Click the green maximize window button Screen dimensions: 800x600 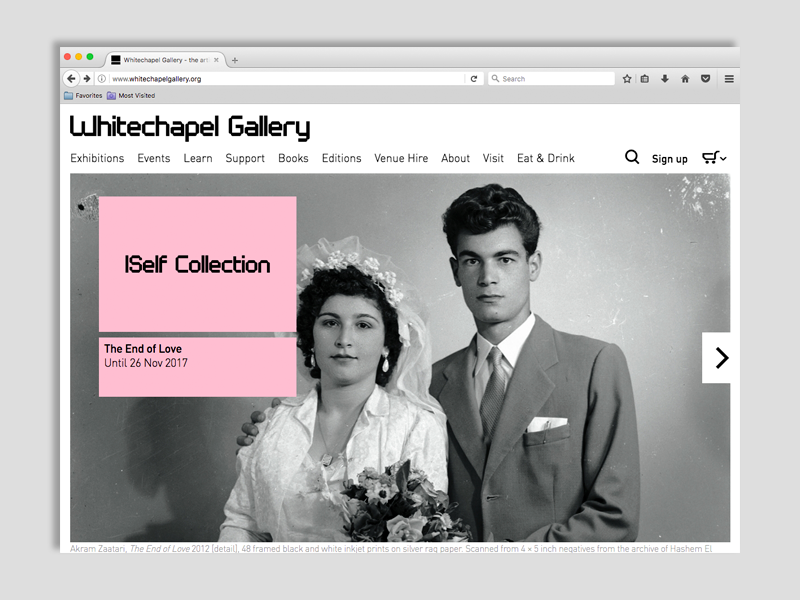pyautogui.click(x=90, y=57)
